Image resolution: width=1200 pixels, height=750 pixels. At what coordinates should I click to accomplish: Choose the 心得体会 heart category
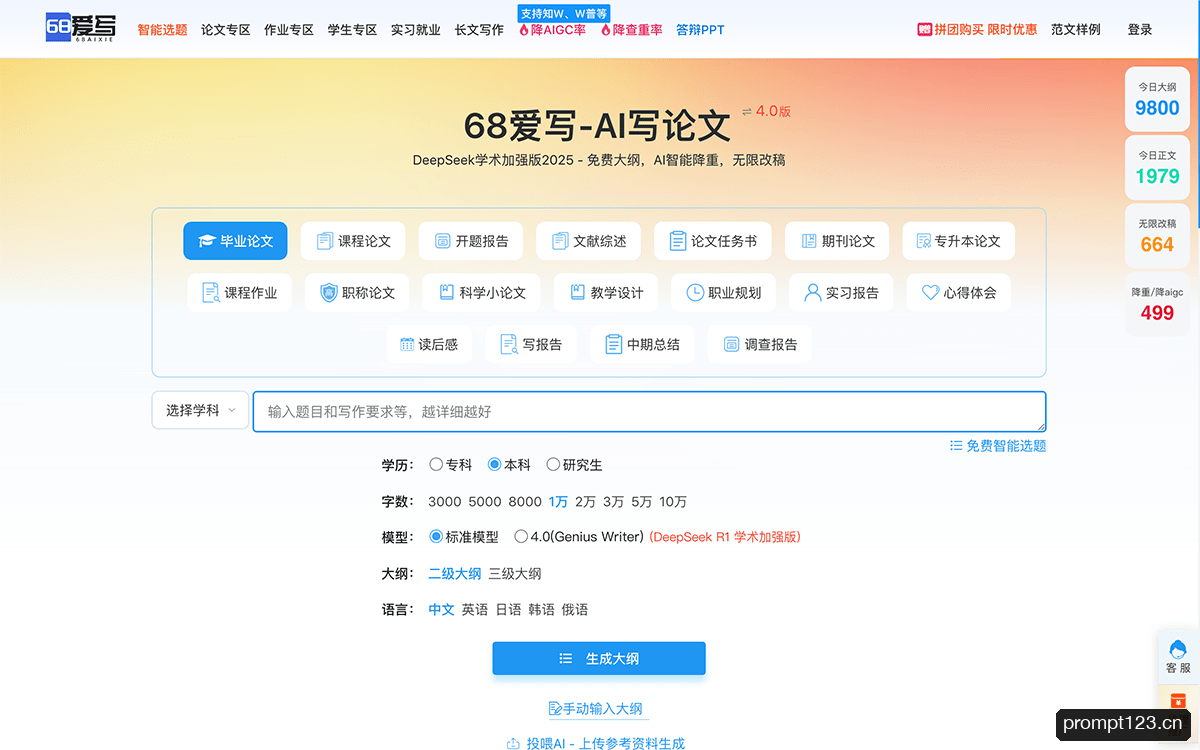click(959, 293)
